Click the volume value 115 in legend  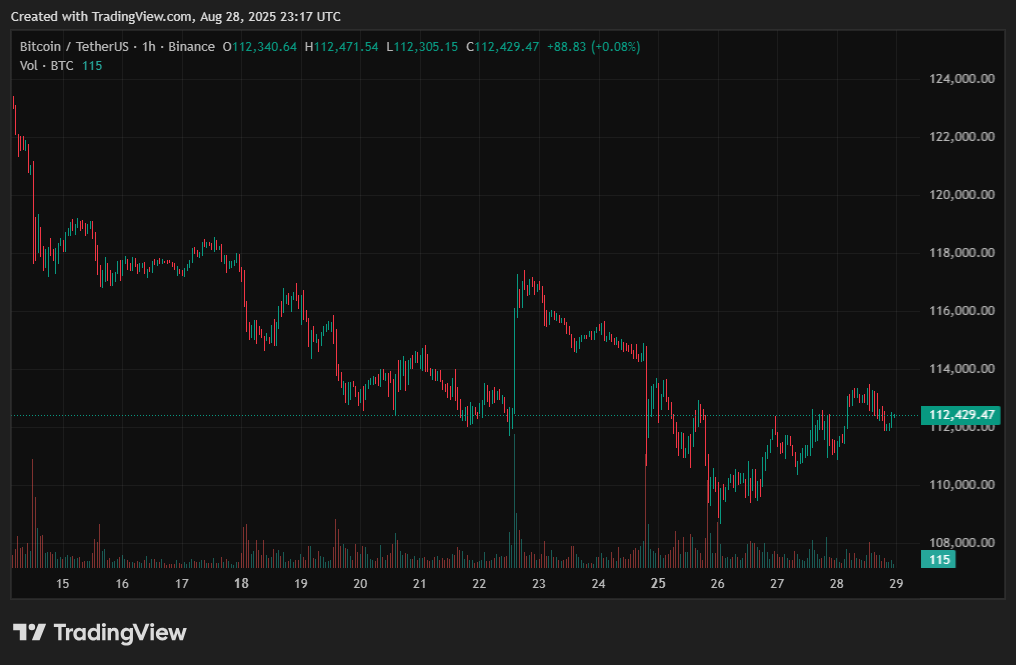92,65
